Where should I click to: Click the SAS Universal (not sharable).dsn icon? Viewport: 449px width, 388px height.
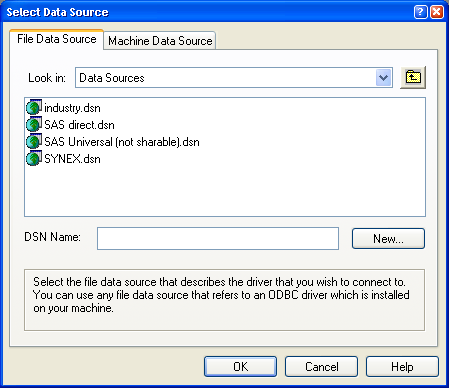pyautogui.click(x=34, y=141)
